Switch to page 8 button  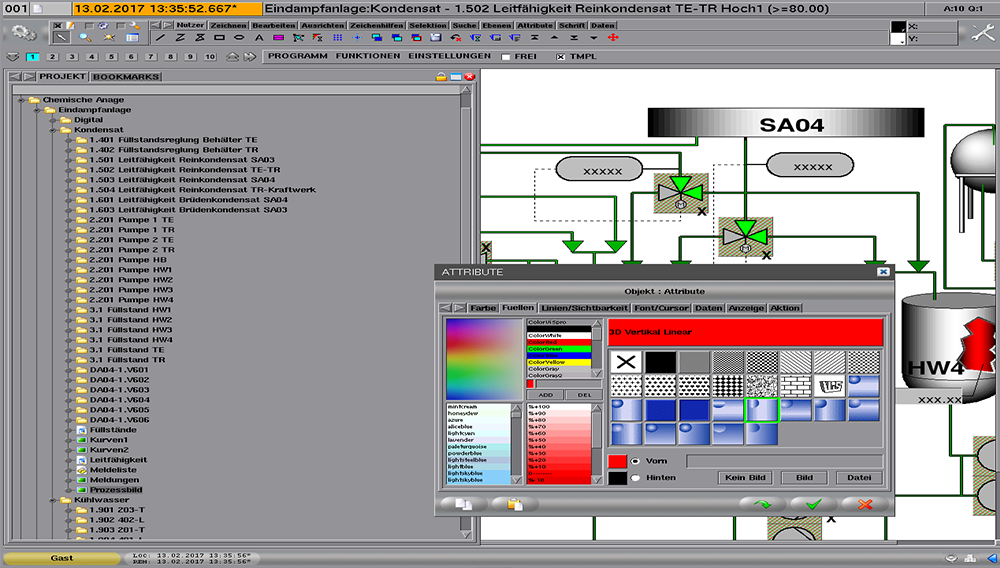point(171,57)
